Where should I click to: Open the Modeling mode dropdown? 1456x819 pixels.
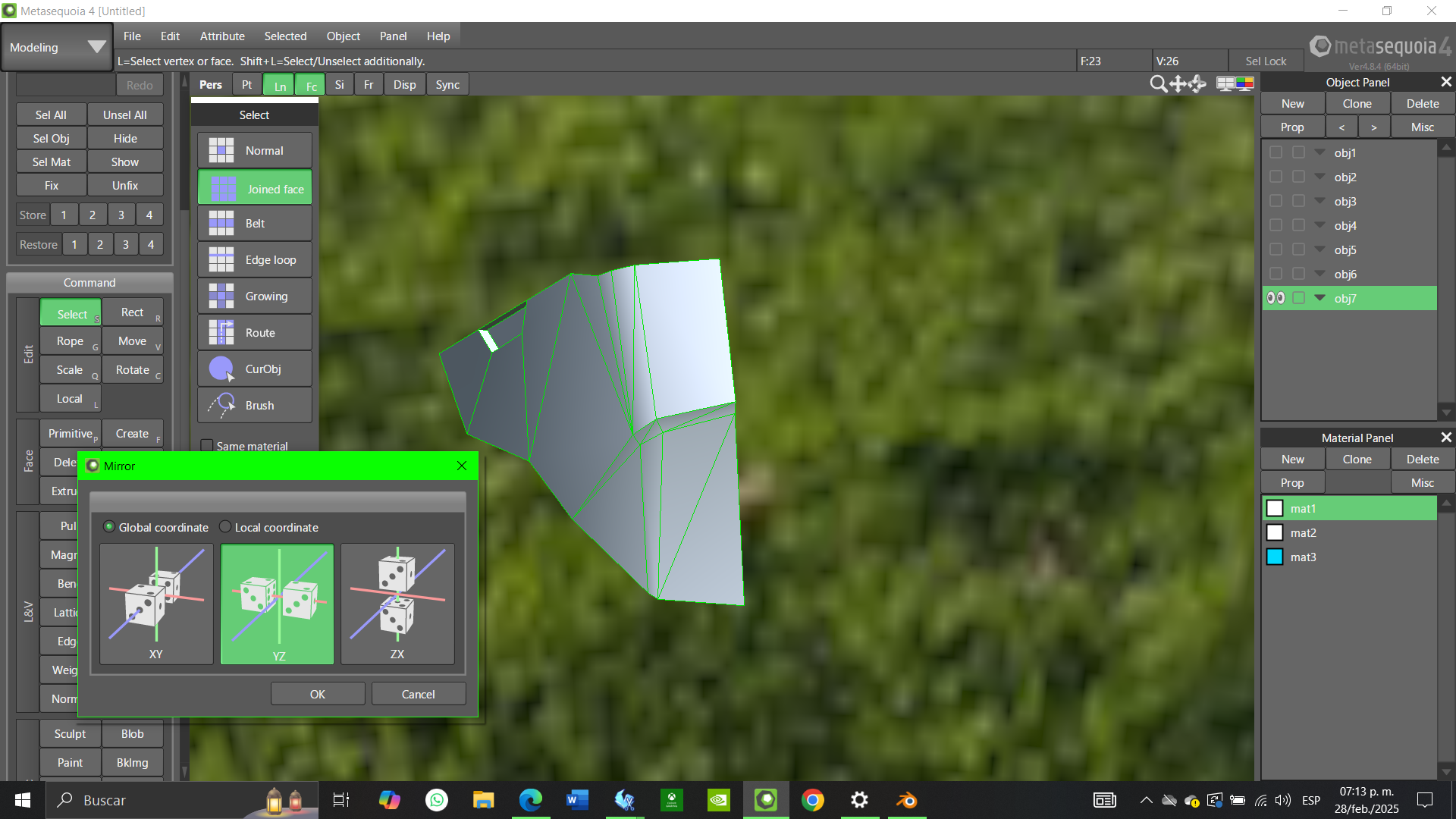click(57, 47)
